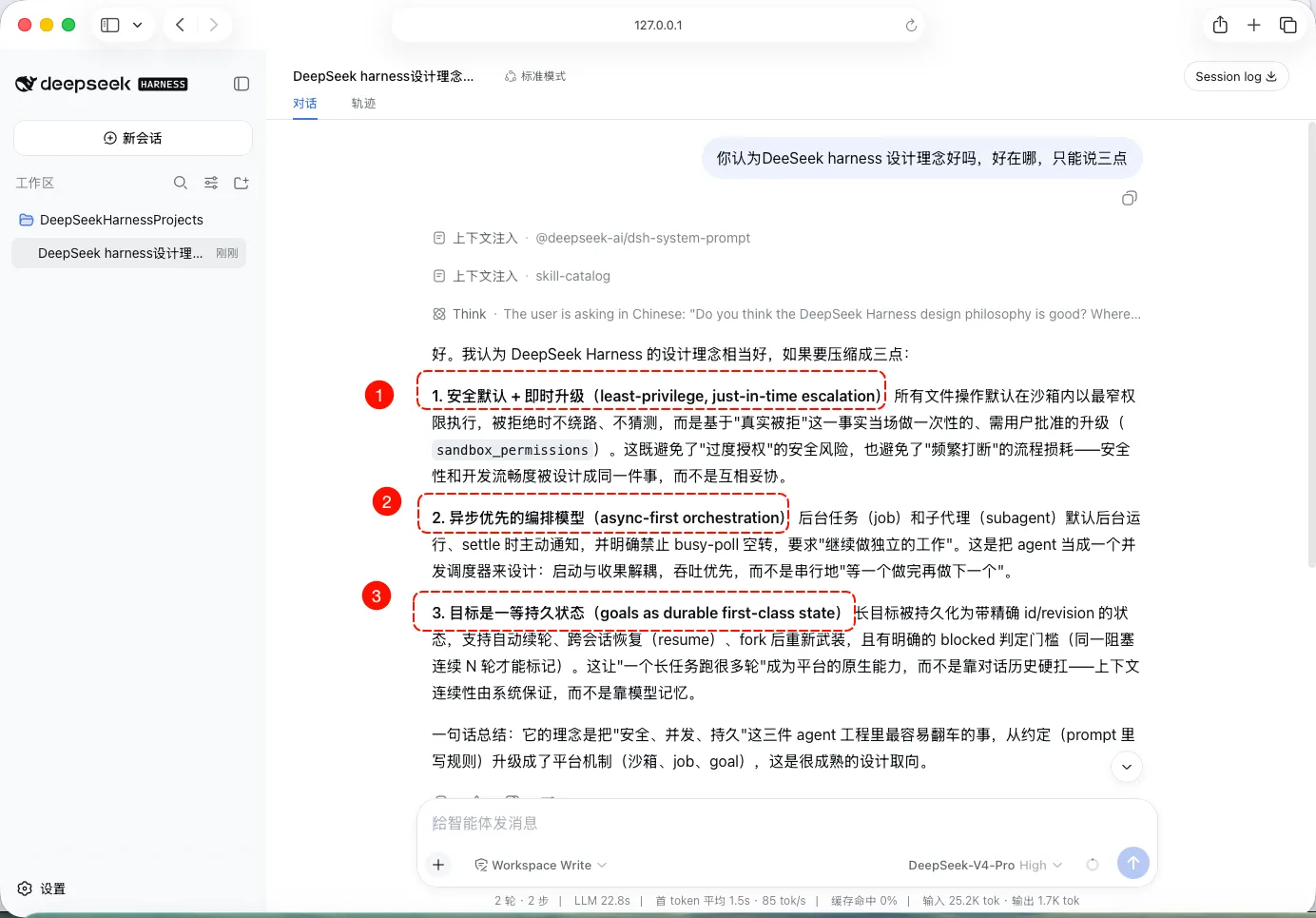
Task: Jump to bottom with chevron button
Action: pos(1127,767)
